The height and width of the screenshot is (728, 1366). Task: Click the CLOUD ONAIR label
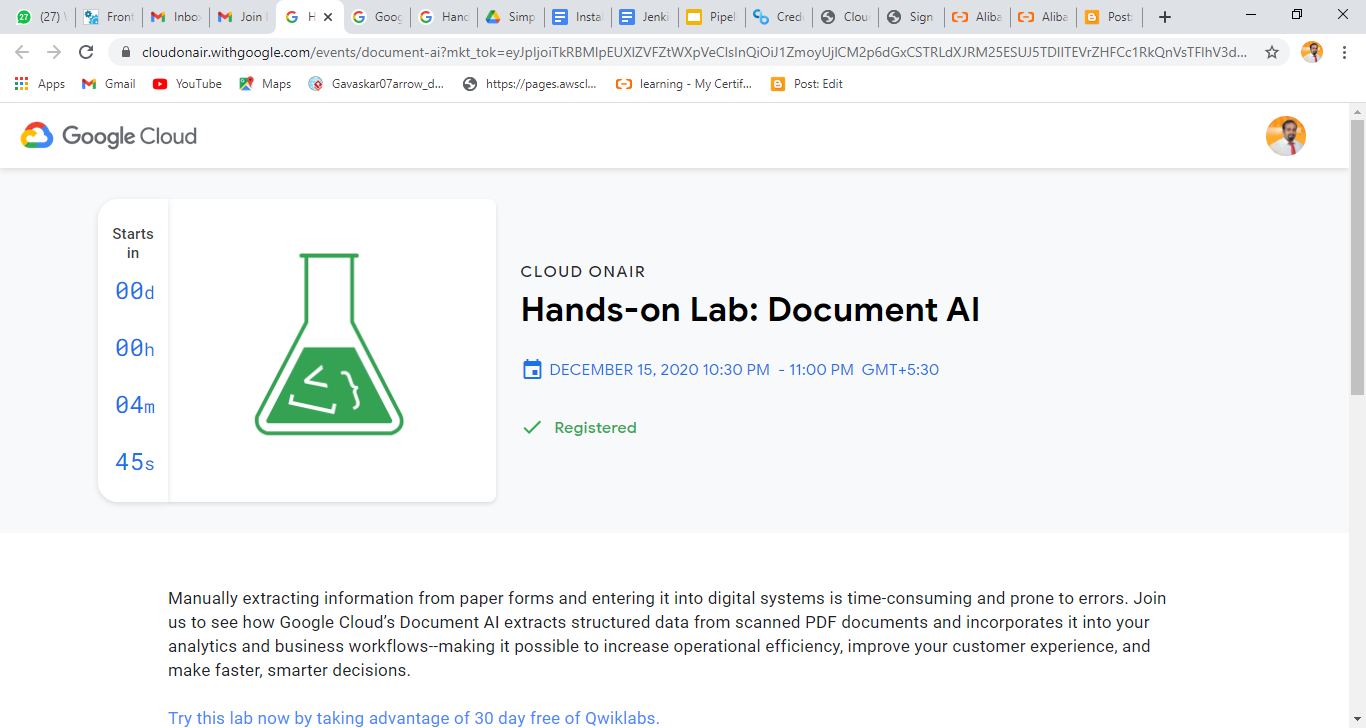583,272
